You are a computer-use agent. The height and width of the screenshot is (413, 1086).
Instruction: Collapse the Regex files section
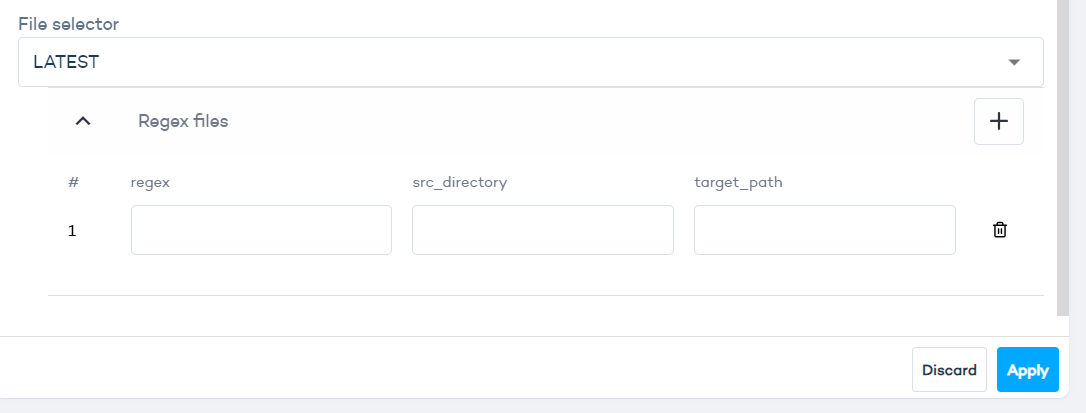pos(83,121)
